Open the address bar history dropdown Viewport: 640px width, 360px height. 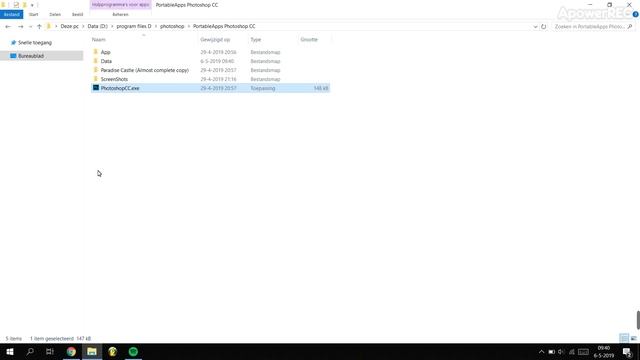tap(535, 27)
